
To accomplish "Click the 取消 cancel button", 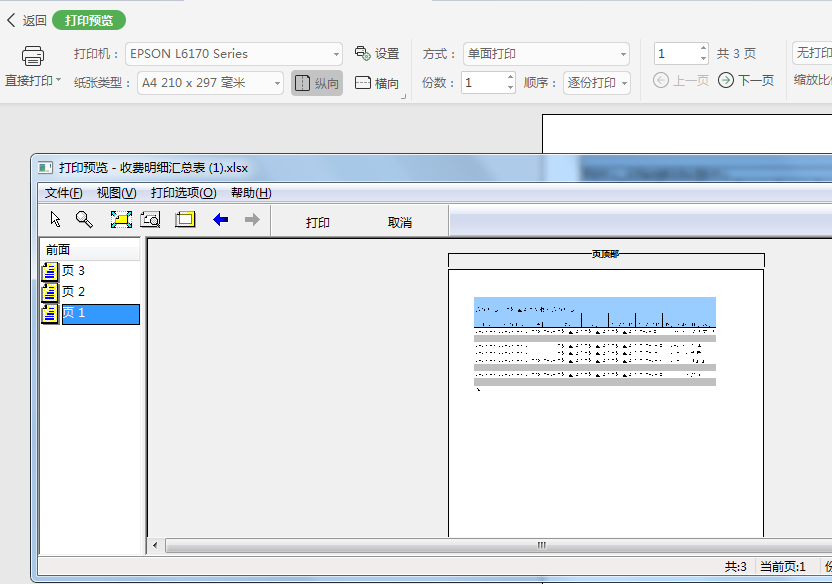I will click(400, 223).
